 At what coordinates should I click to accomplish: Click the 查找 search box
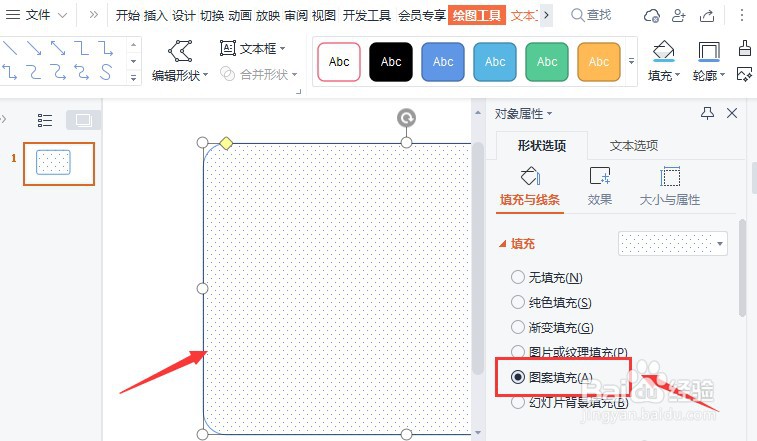(x=591, y=15)
